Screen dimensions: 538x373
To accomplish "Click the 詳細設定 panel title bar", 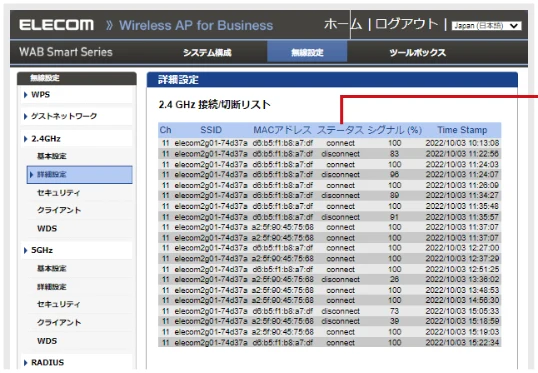I will pyautogui.click(x=332, y=80).
